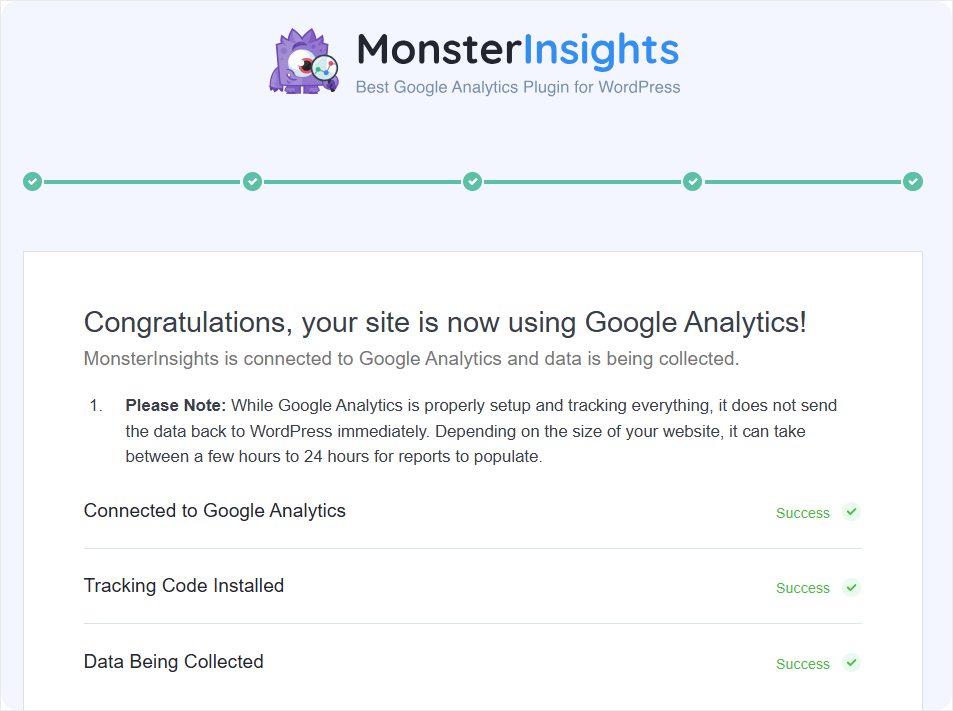953x711 pixels.
Task: Click the MonsterInsights monster mascot logo
Action: point(304,61)
